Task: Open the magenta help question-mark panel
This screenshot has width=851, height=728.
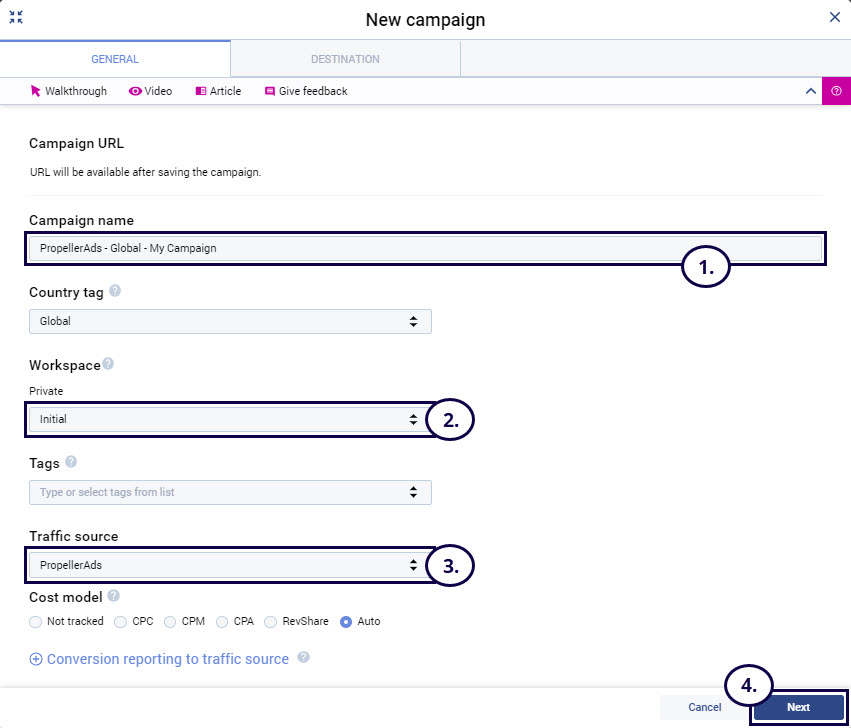Action: [836, 91]
